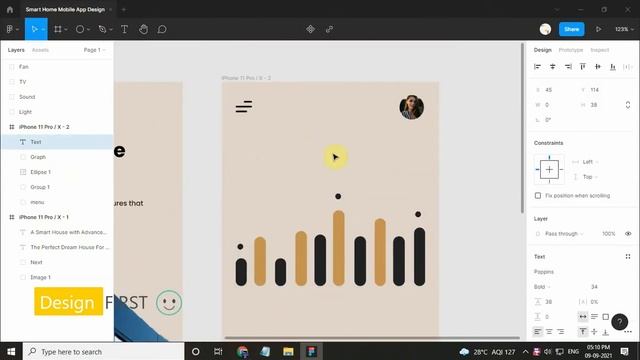
Task: Go to Figma home icon
Action: click(10, 9)
